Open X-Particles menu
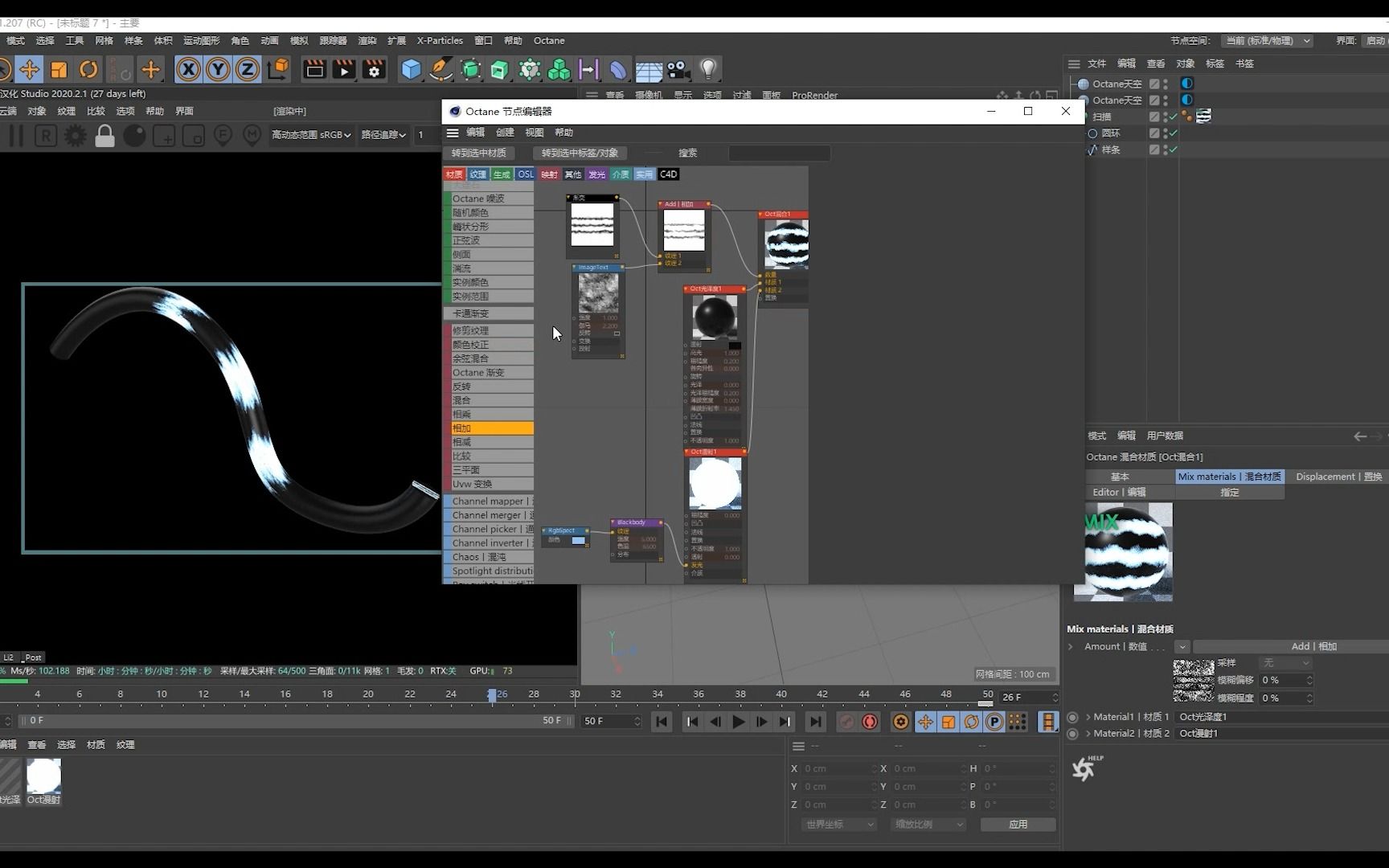This screenshot has height=868, width=1389. click(440, 41)
